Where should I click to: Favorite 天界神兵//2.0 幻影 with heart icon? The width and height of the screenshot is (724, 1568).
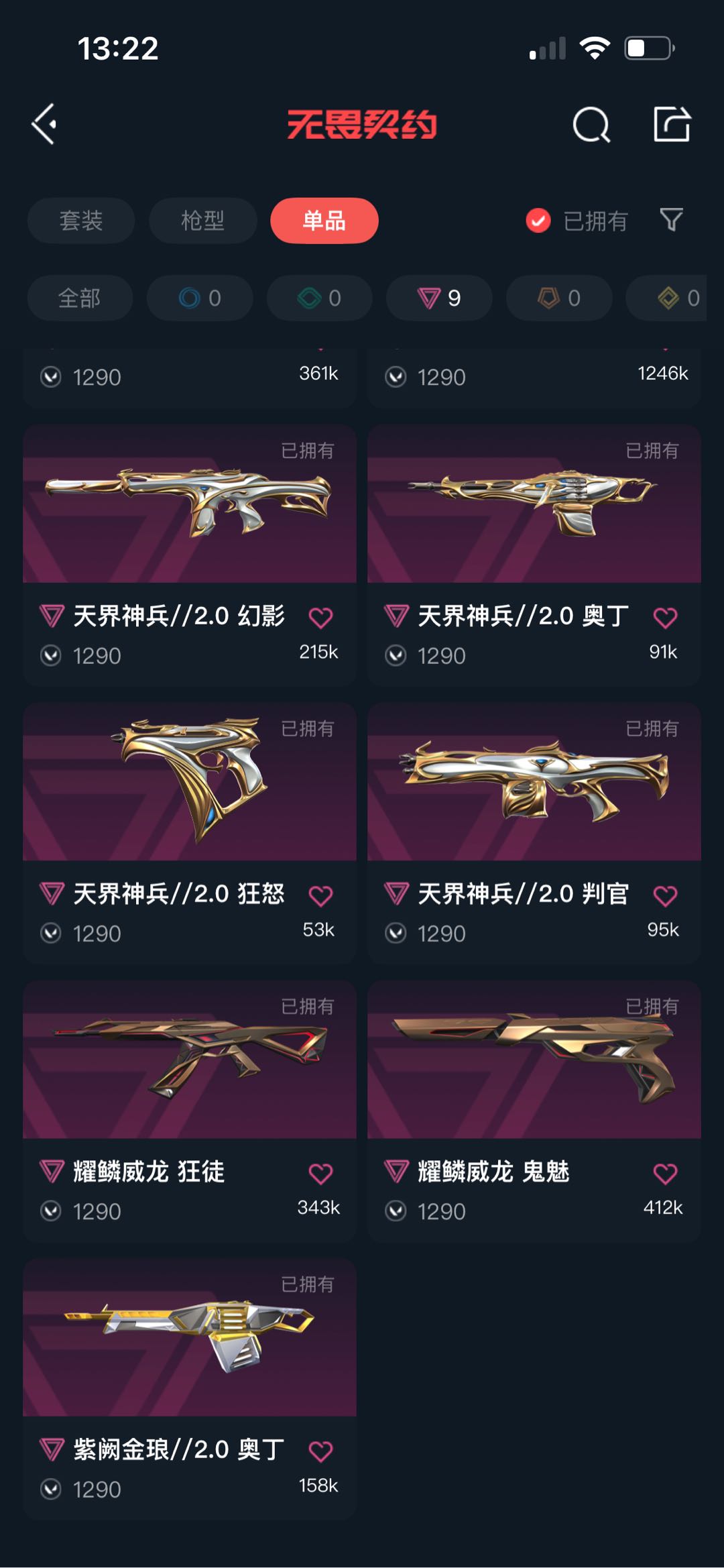click(320, 618)
